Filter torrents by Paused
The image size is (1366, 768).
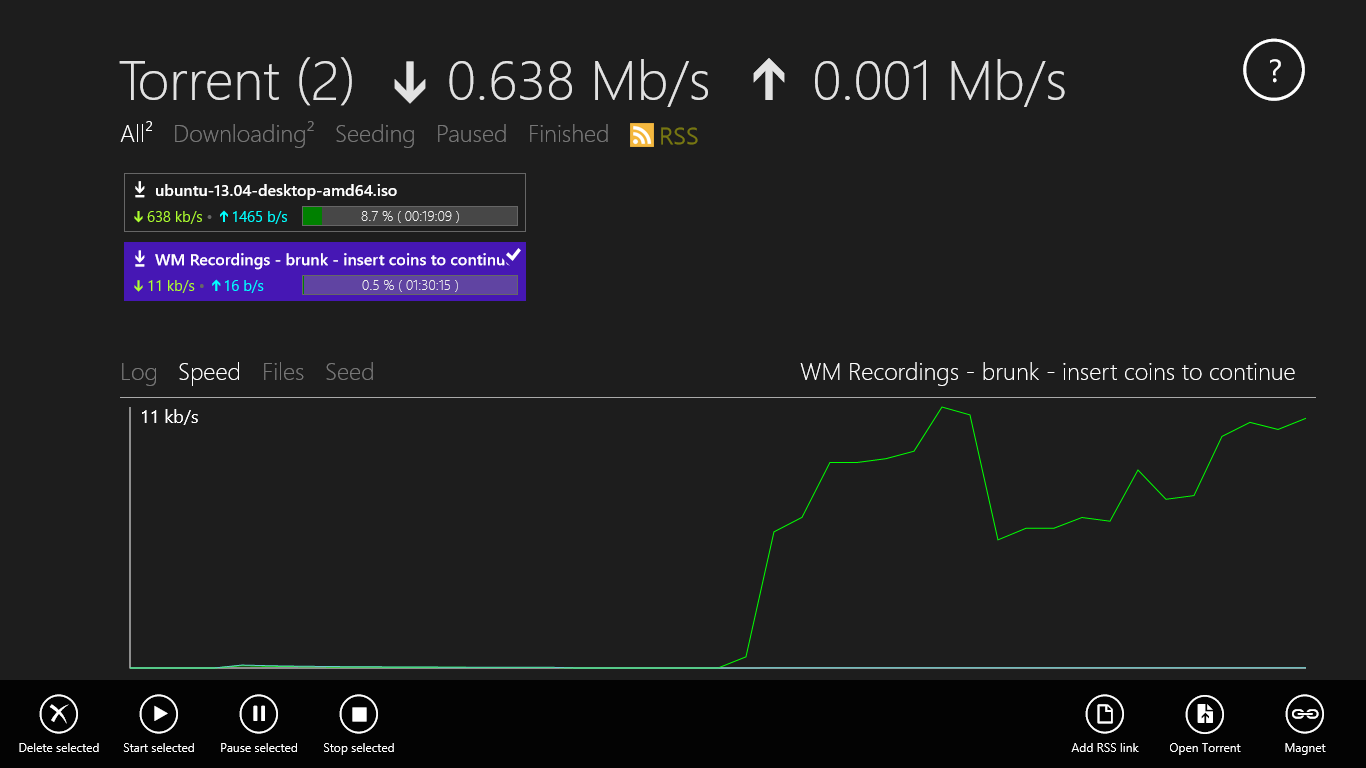pos(471,134)
